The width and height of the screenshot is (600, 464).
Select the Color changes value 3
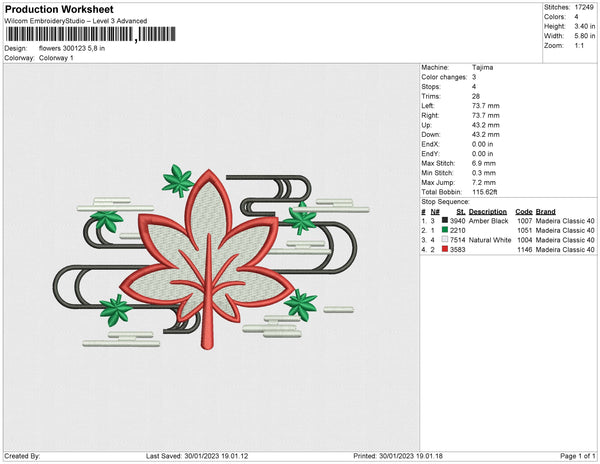[x=474, y=77]
